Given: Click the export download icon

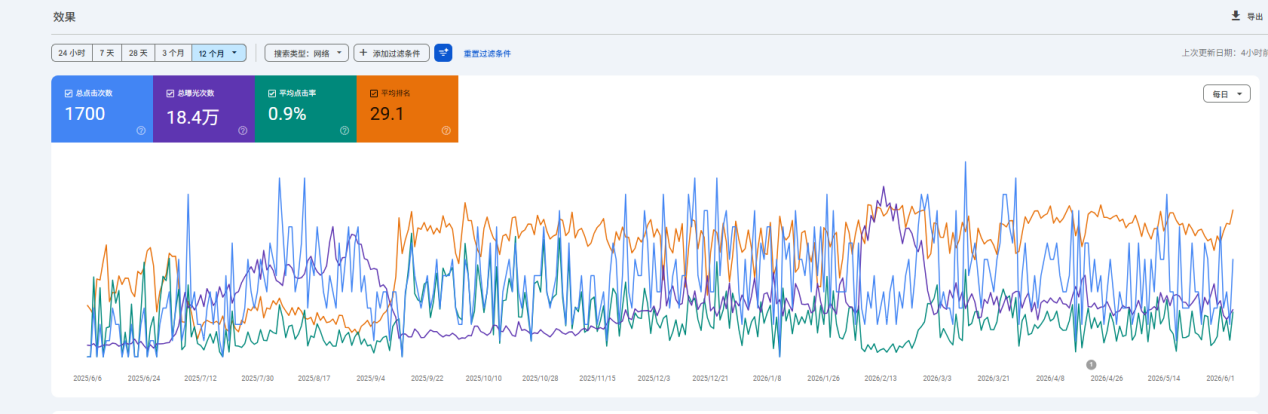Looking at the screenshot, I should 1235,16.
